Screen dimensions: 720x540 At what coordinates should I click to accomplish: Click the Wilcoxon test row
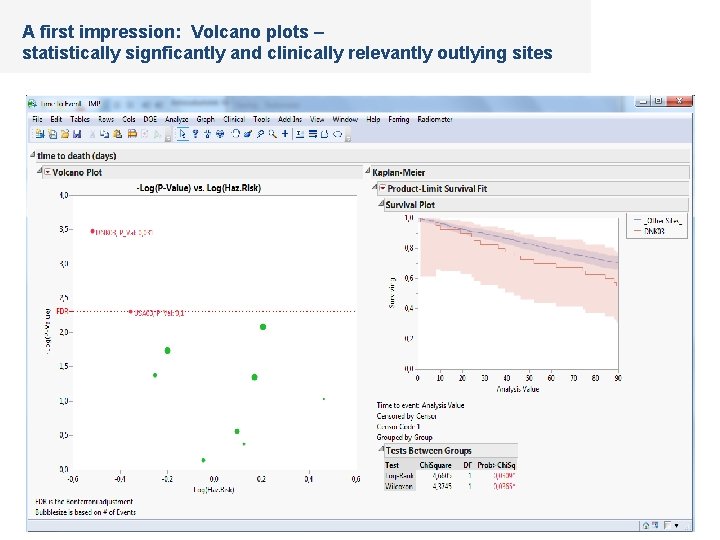coord(450,486)
